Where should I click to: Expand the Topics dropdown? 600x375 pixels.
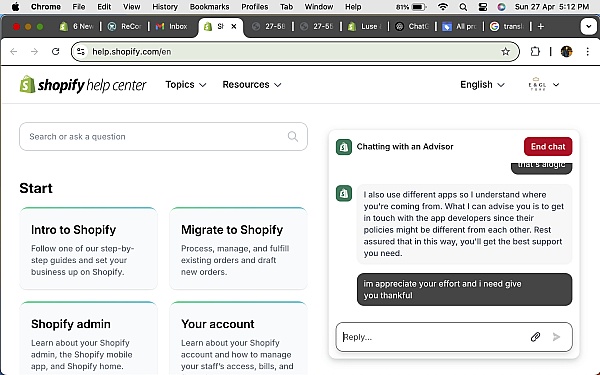(186, 85)
